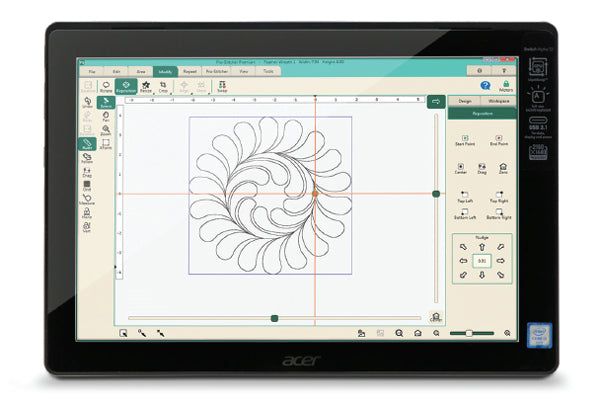Viewport: 600px width, 404px height.
Task: Toggle the Motors lock
Action: click(505, 86)
